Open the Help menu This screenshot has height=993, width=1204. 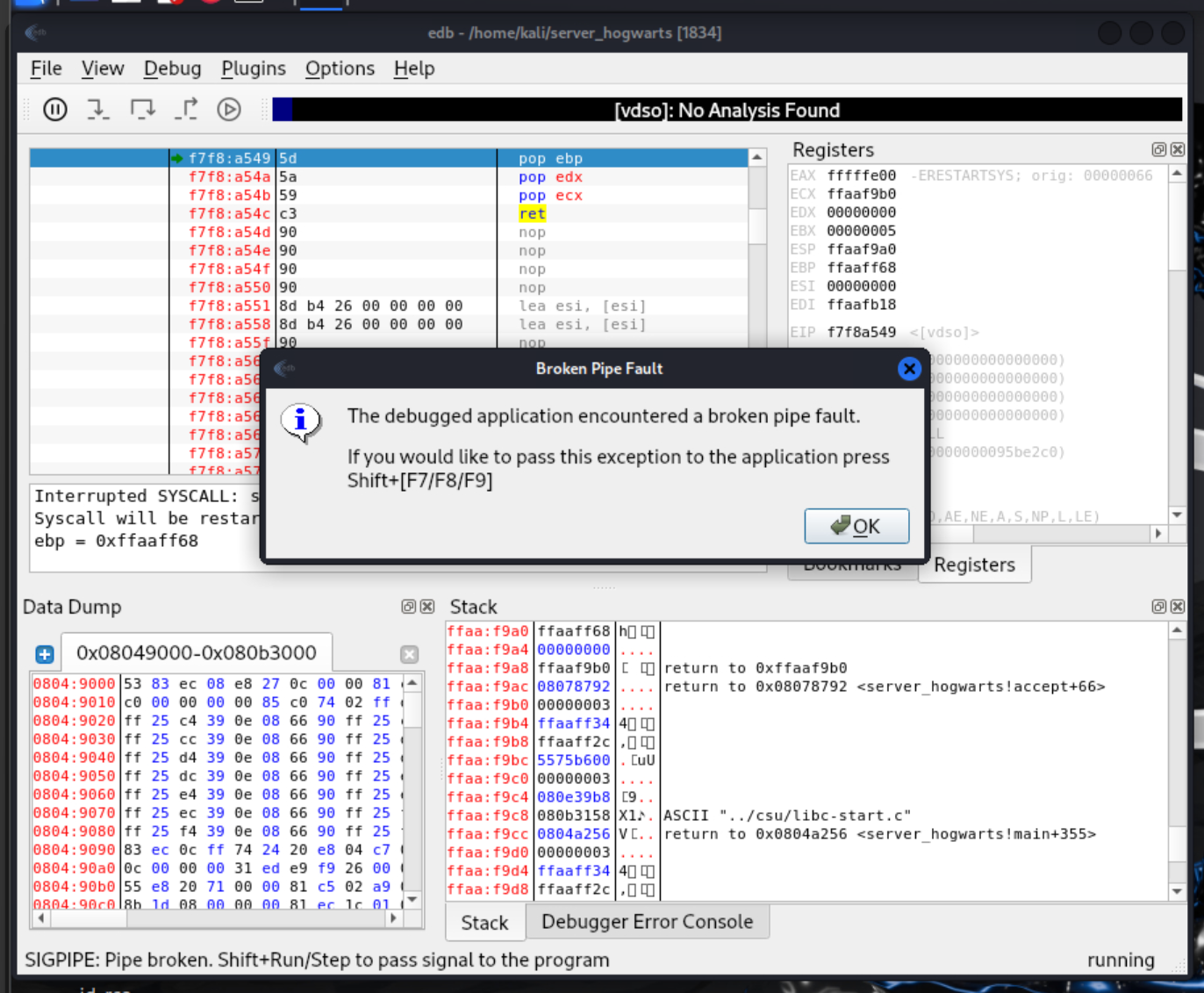414,68
